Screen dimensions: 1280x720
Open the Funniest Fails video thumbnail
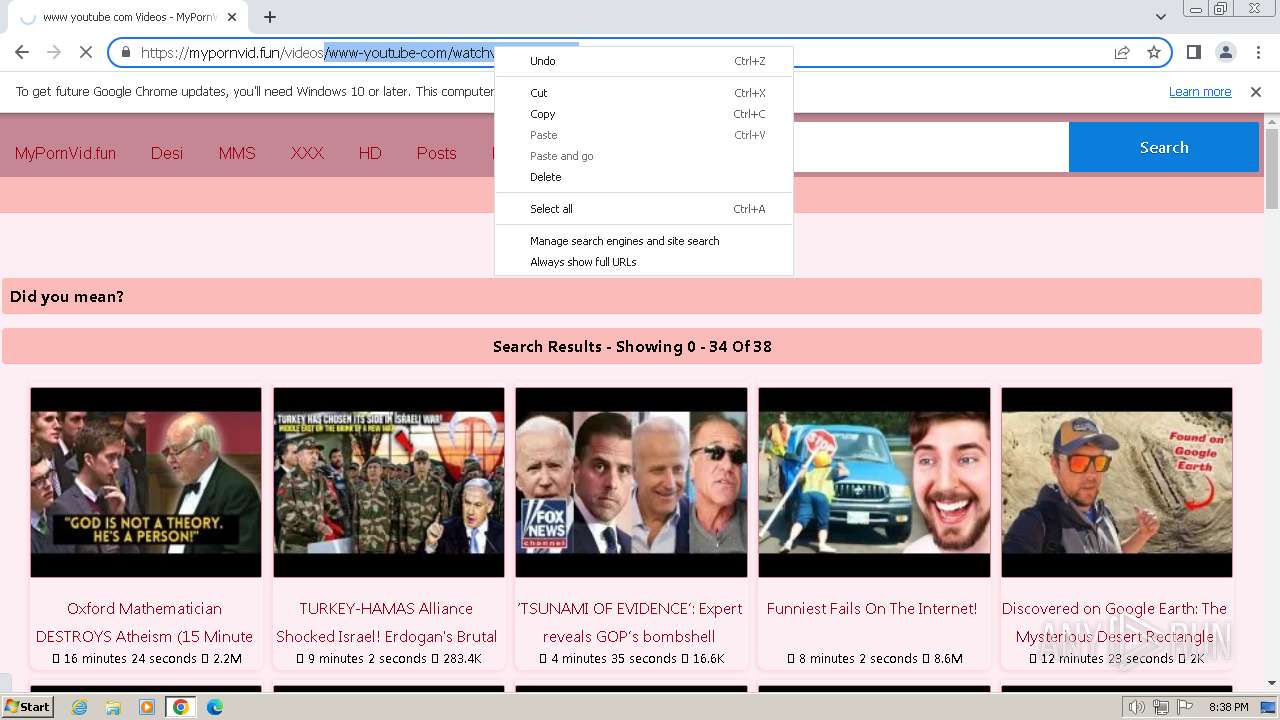click(874, 482)
